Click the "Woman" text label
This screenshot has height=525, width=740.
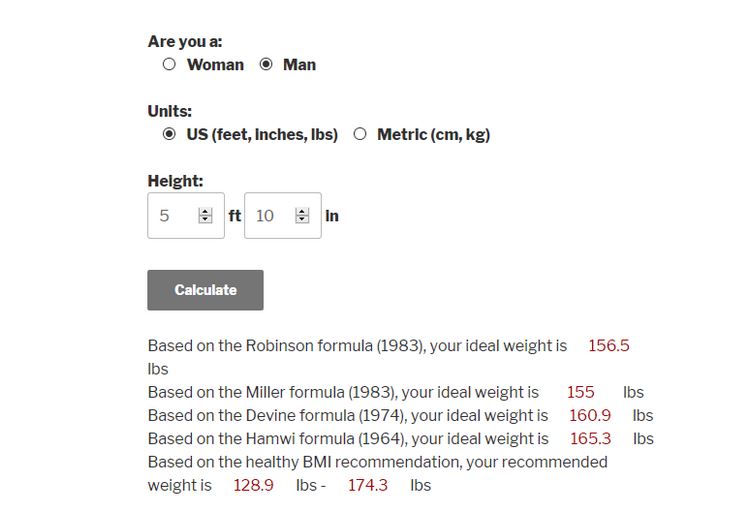point(215,65)
